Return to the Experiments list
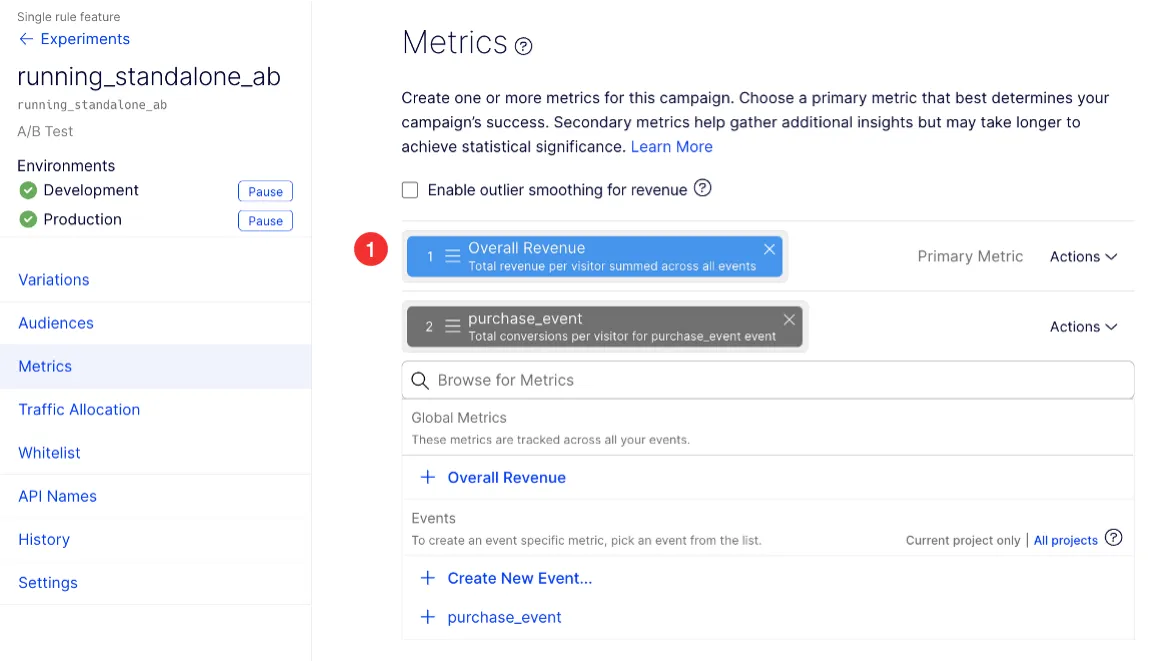The height and width of the screenshot is (661, 1159). (x=85, y=39)
